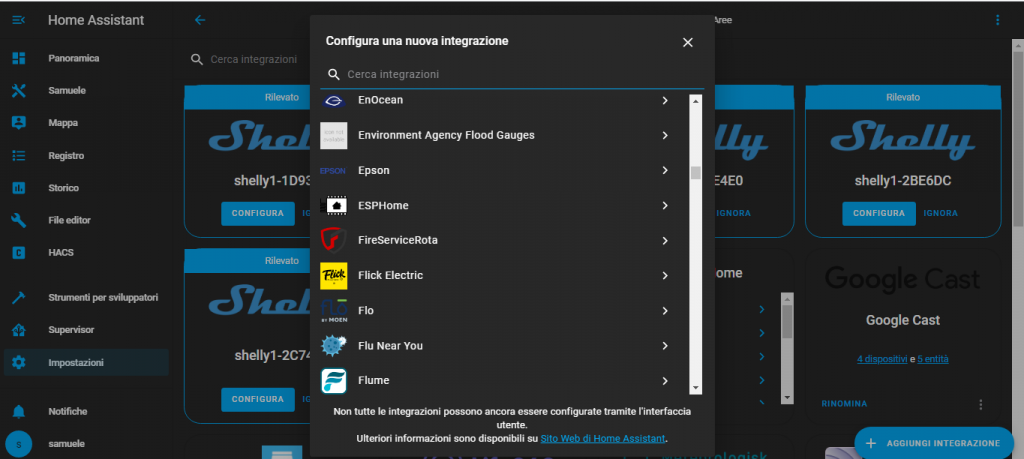
Task: Select Panoramica in the sidebar
Action: click(74, 58)
